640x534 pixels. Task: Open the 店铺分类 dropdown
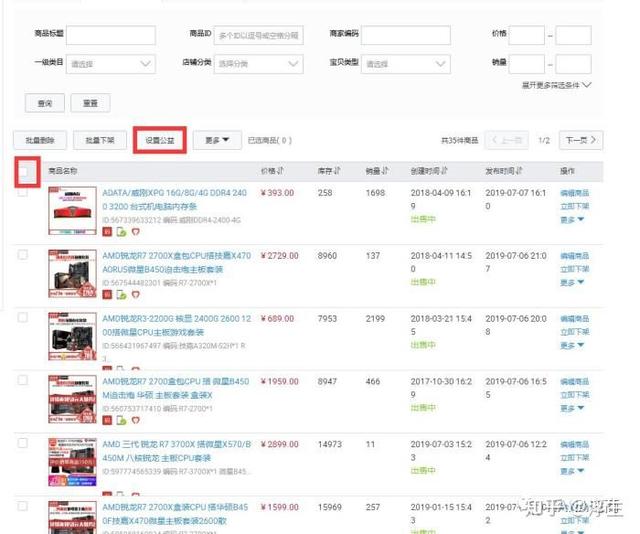click(x=258, y=64)
